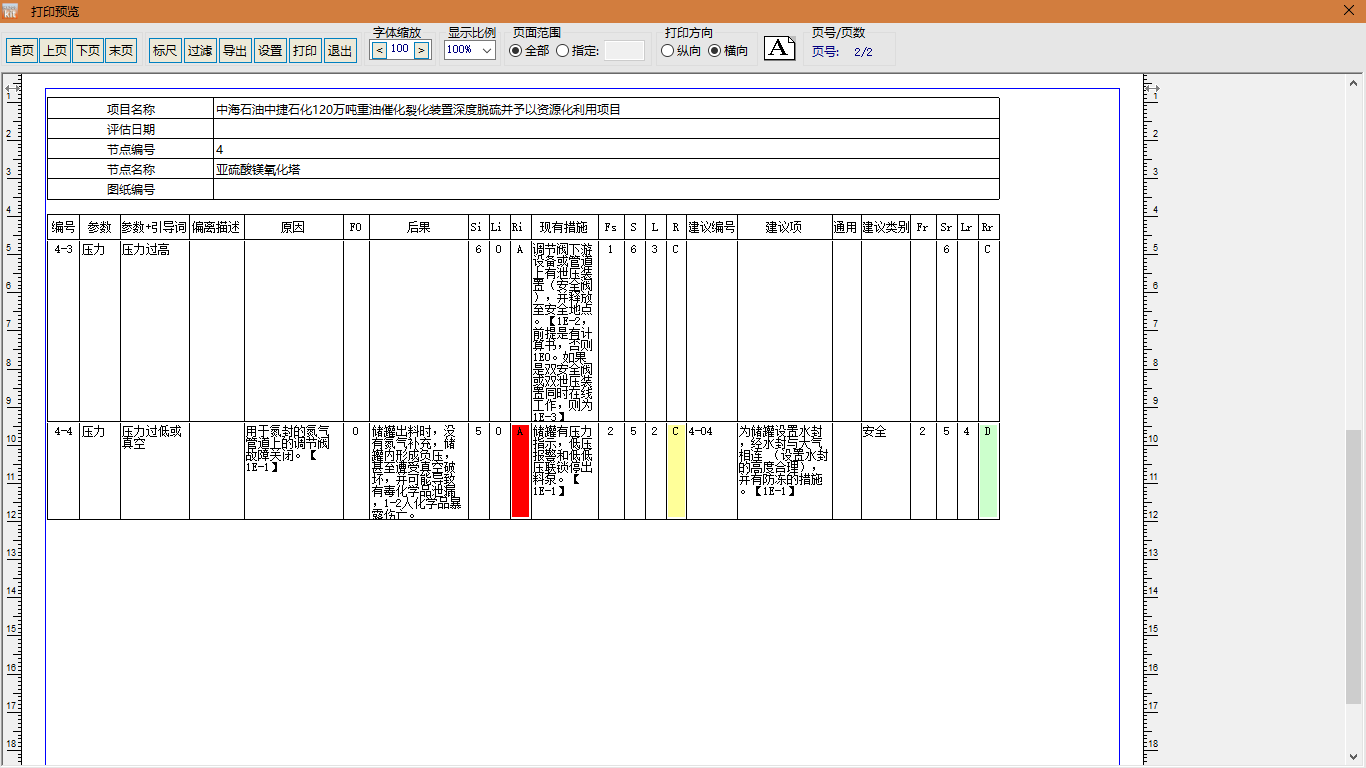
Task: Increase font scale with the '>' button
Action: pyautogui.click(x=421, y=49)
